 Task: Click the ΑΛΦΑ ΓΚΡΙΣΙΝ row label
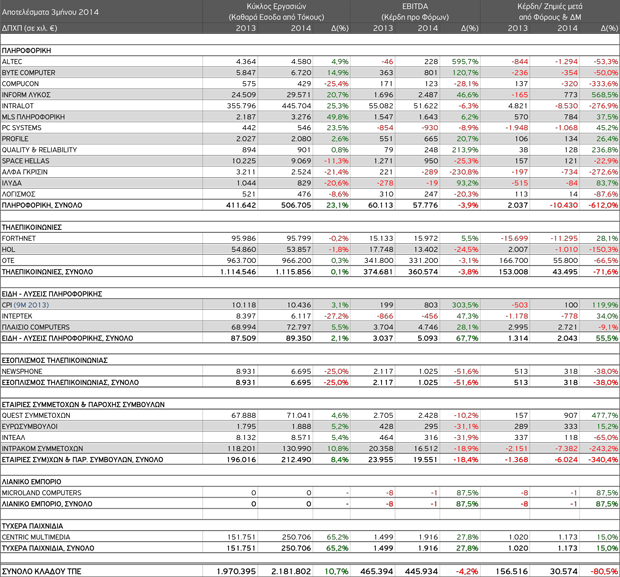coord(25,172)
